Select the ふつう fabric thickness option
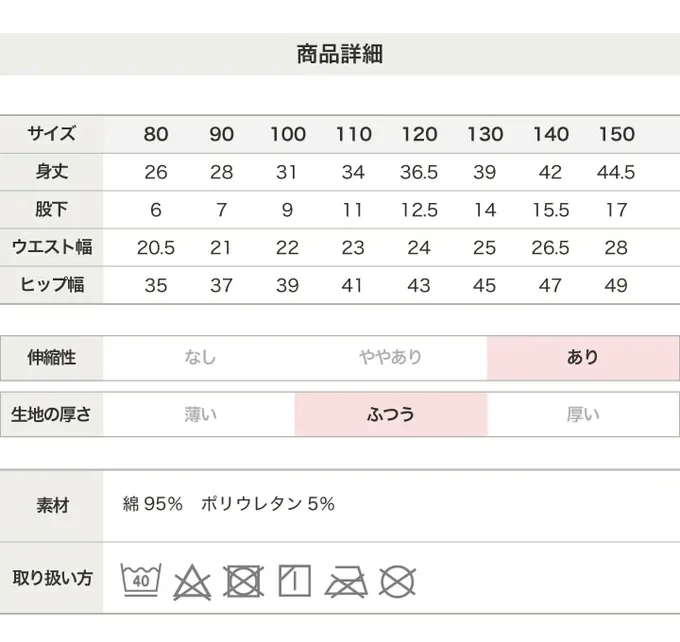Viewport: 680px width, 642px height. click(391, 415)
